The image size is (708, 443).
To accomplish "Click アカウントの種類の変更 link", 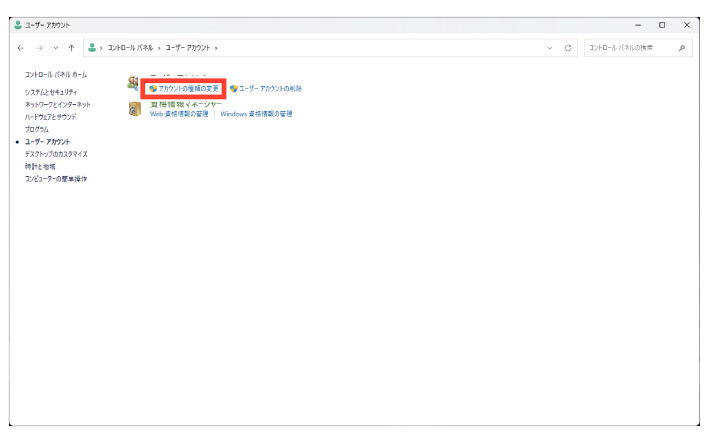I will click(x=188, y=89).
